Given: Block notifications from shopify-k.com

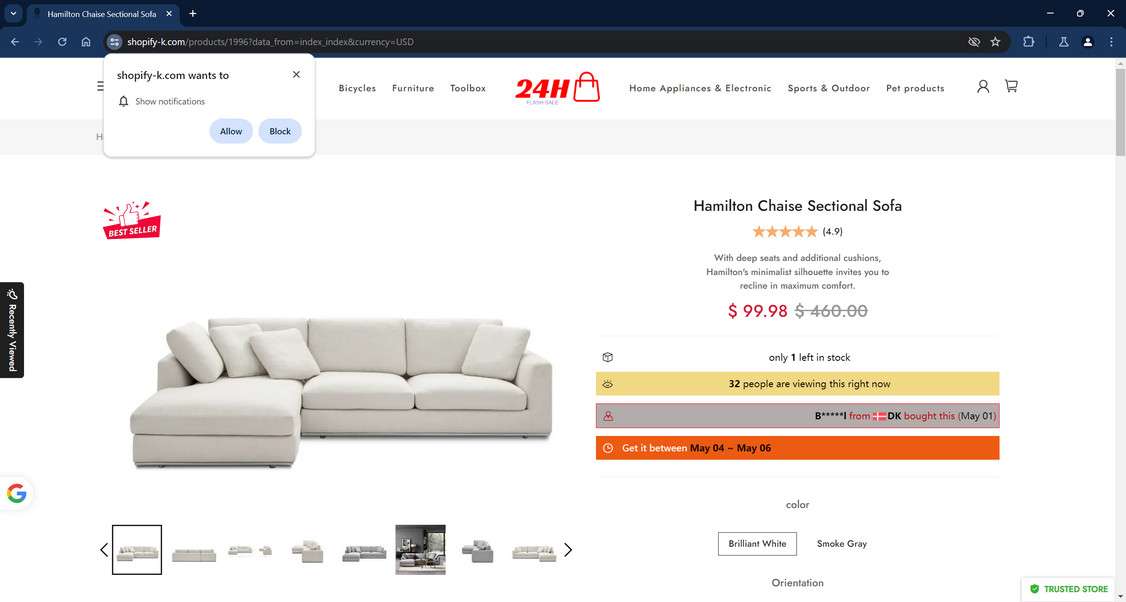Looking at the screenshot, I should pyautogui.click(x=280, y=131).
